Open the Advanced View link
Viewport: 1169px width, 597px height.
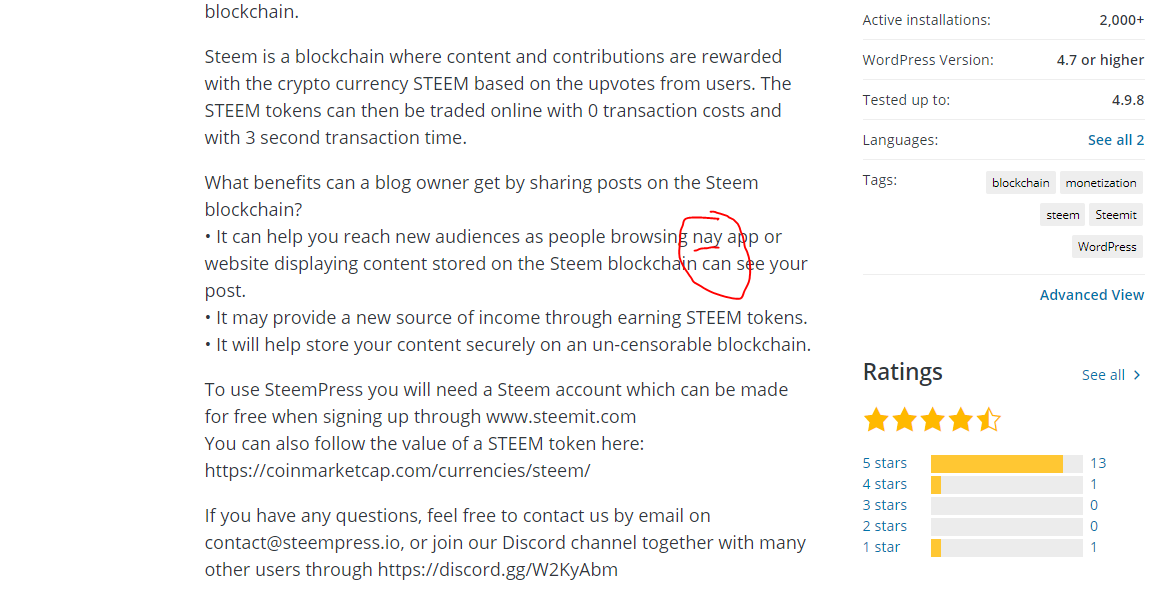click(x=1091, y=295)
